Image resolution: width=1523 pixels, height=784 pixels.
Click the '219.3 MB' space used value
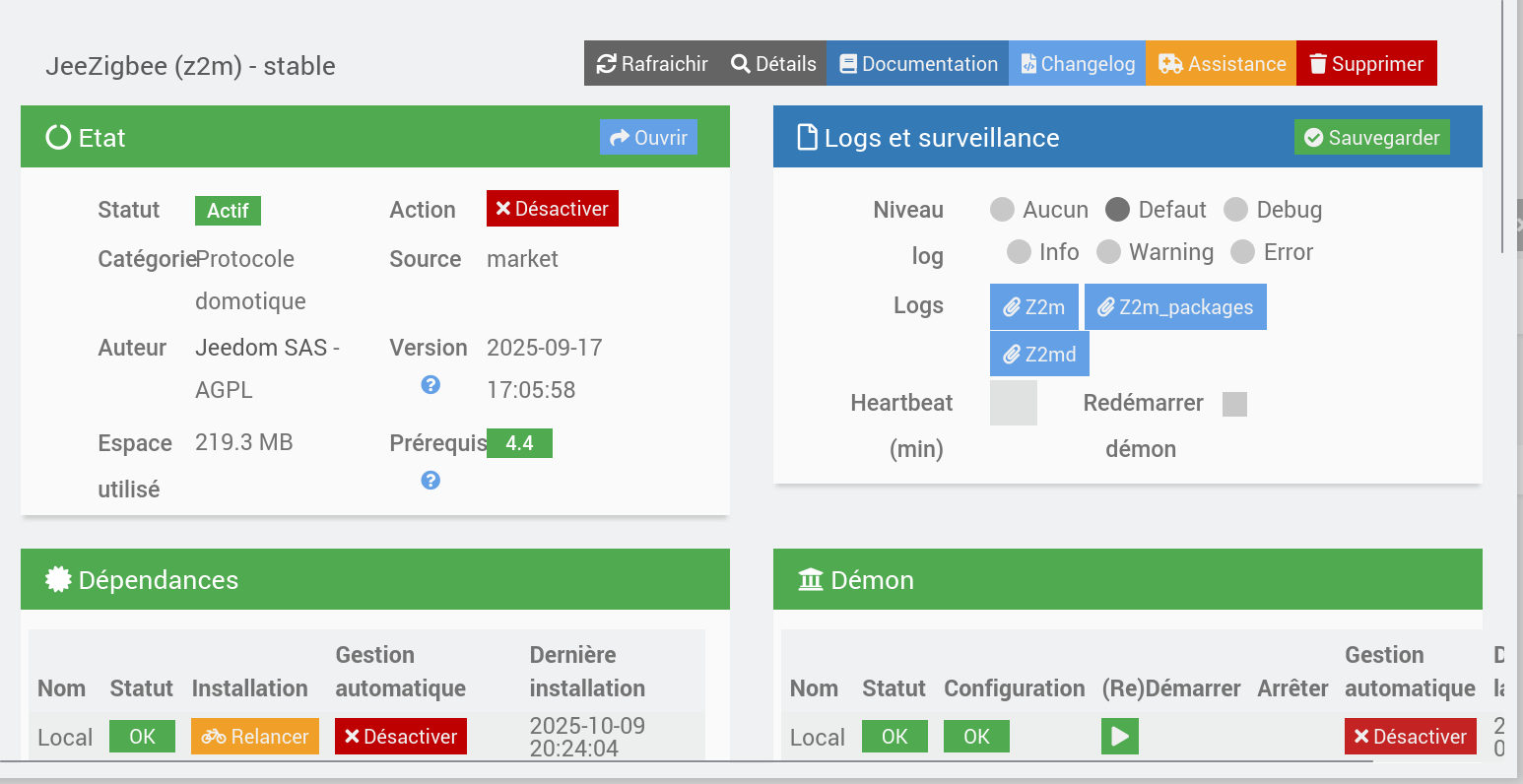(x=244, y=442)
